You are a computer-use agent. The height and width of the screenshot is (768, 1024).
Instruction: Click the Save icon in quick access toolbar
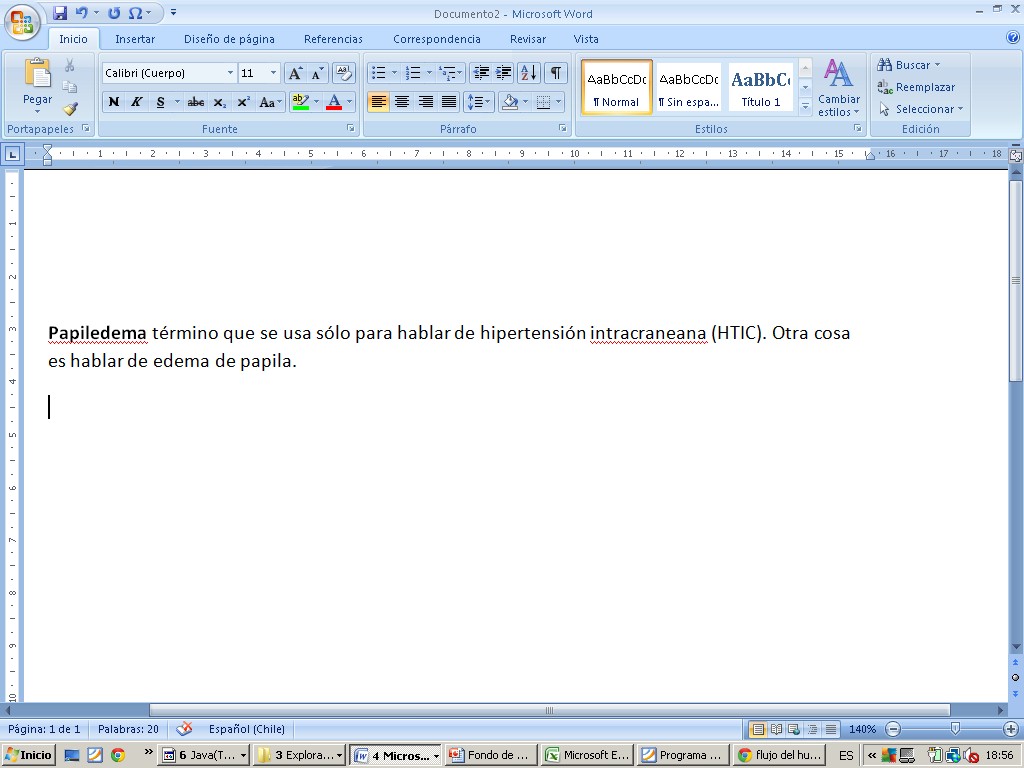(60, 13)
